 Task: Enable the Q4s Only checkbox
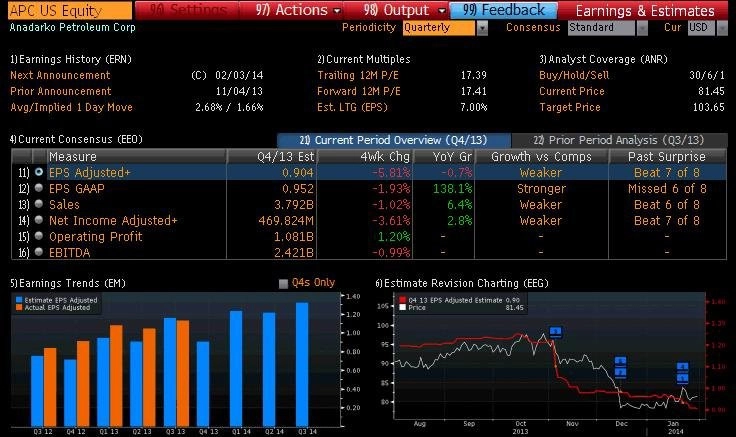pyautogui.click(x=283, y=283)
